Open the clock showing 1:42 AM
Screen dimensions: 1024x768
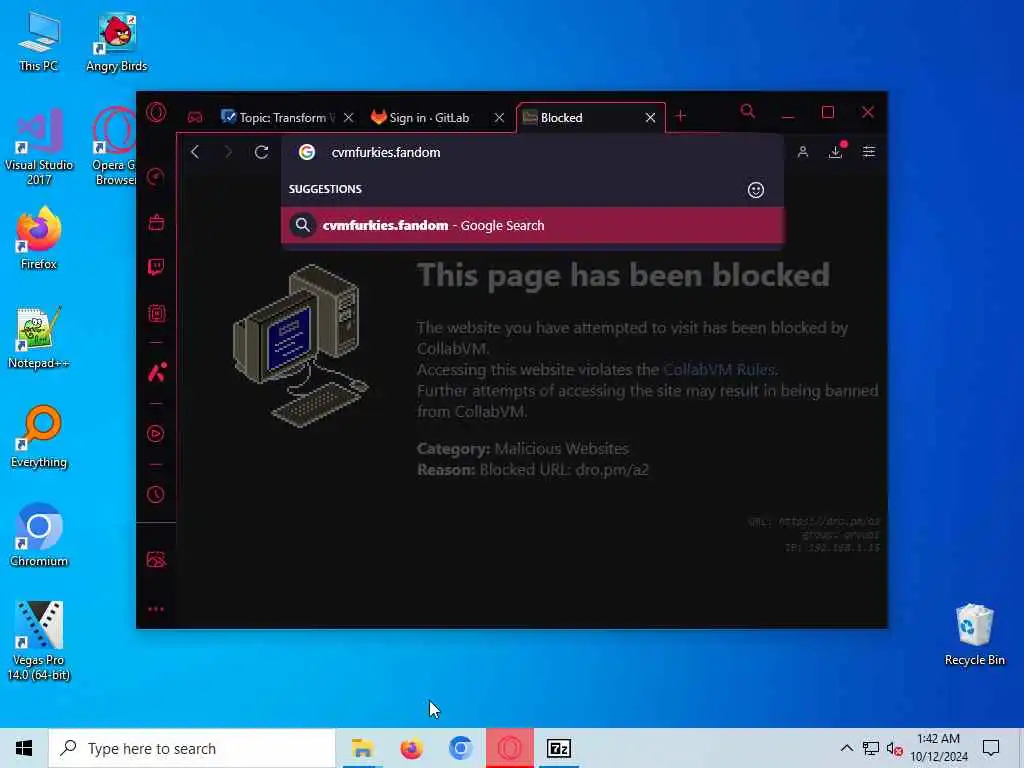938,748
